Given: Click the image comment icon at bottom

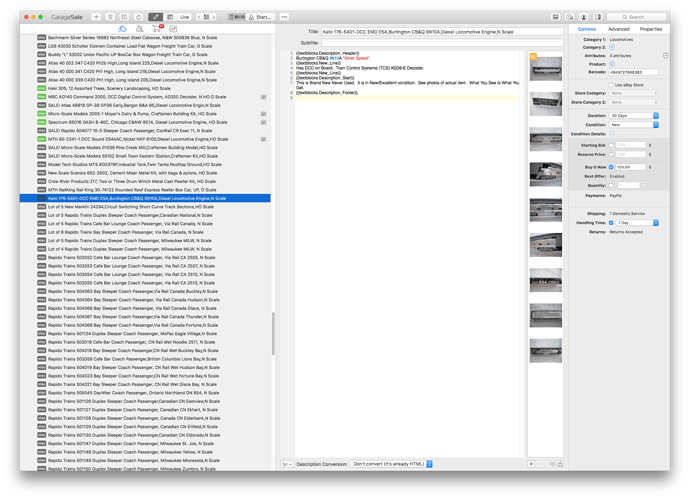Looking at the screenshot, I should point(552,464).
